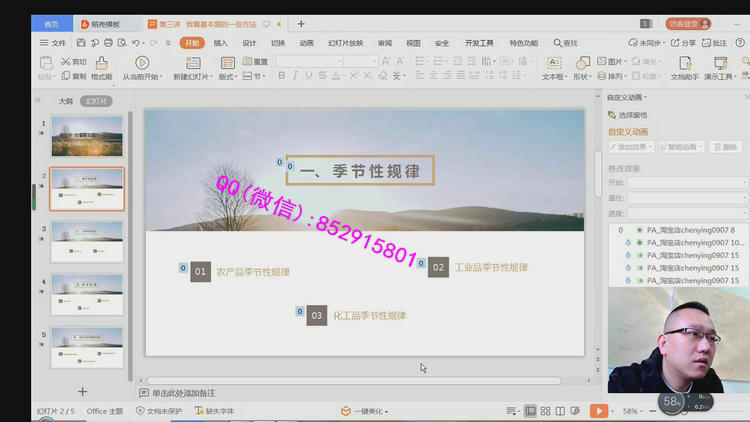Open the 版式 layout dropdown
Screen dimensions: 750x422
click(229, 76)
